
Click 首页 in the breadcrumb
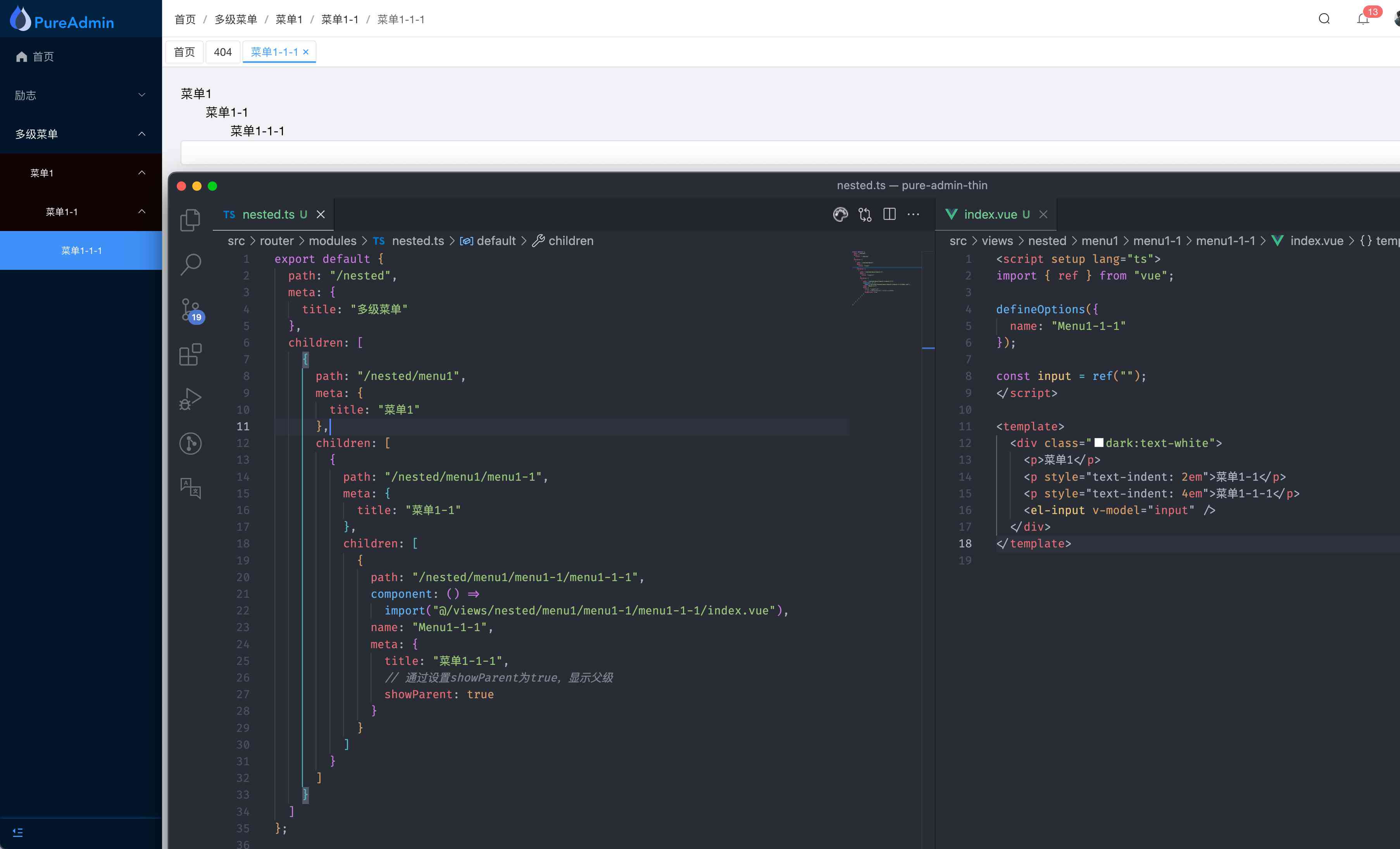click(x=184, y=19)
